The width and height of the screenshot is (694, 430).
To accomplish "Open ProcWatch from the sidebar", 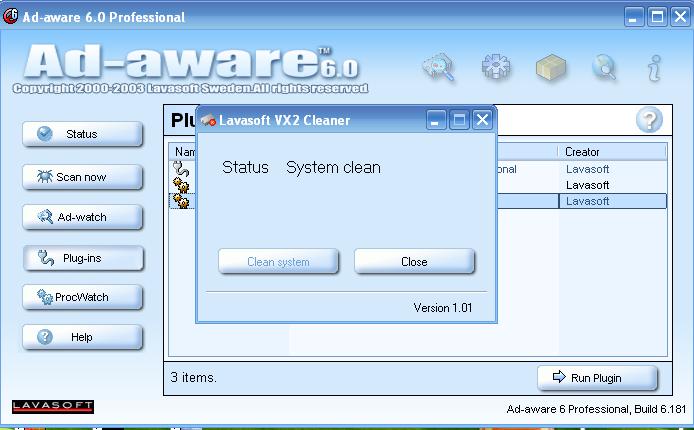I will pyautogui.click(x=83, y=297).
